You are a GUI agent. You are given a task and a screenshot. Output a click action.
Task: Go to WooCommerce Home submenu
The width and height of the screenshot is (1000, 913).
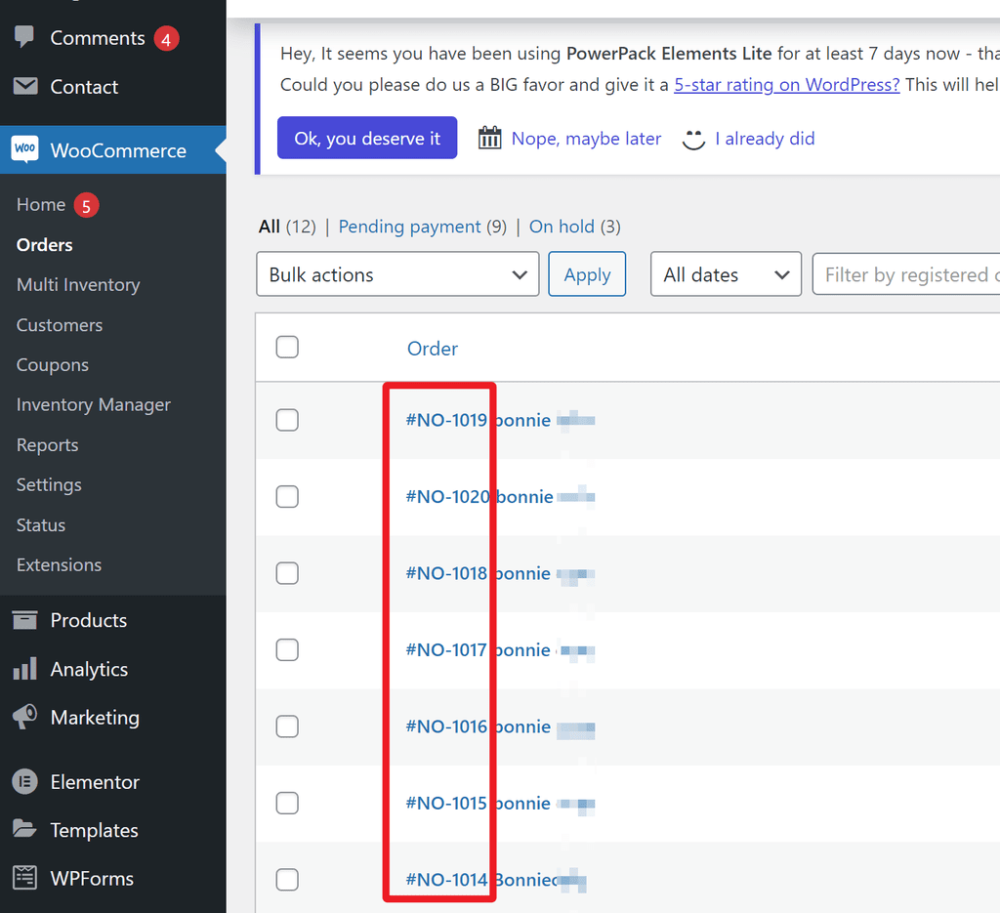(41, 205)
